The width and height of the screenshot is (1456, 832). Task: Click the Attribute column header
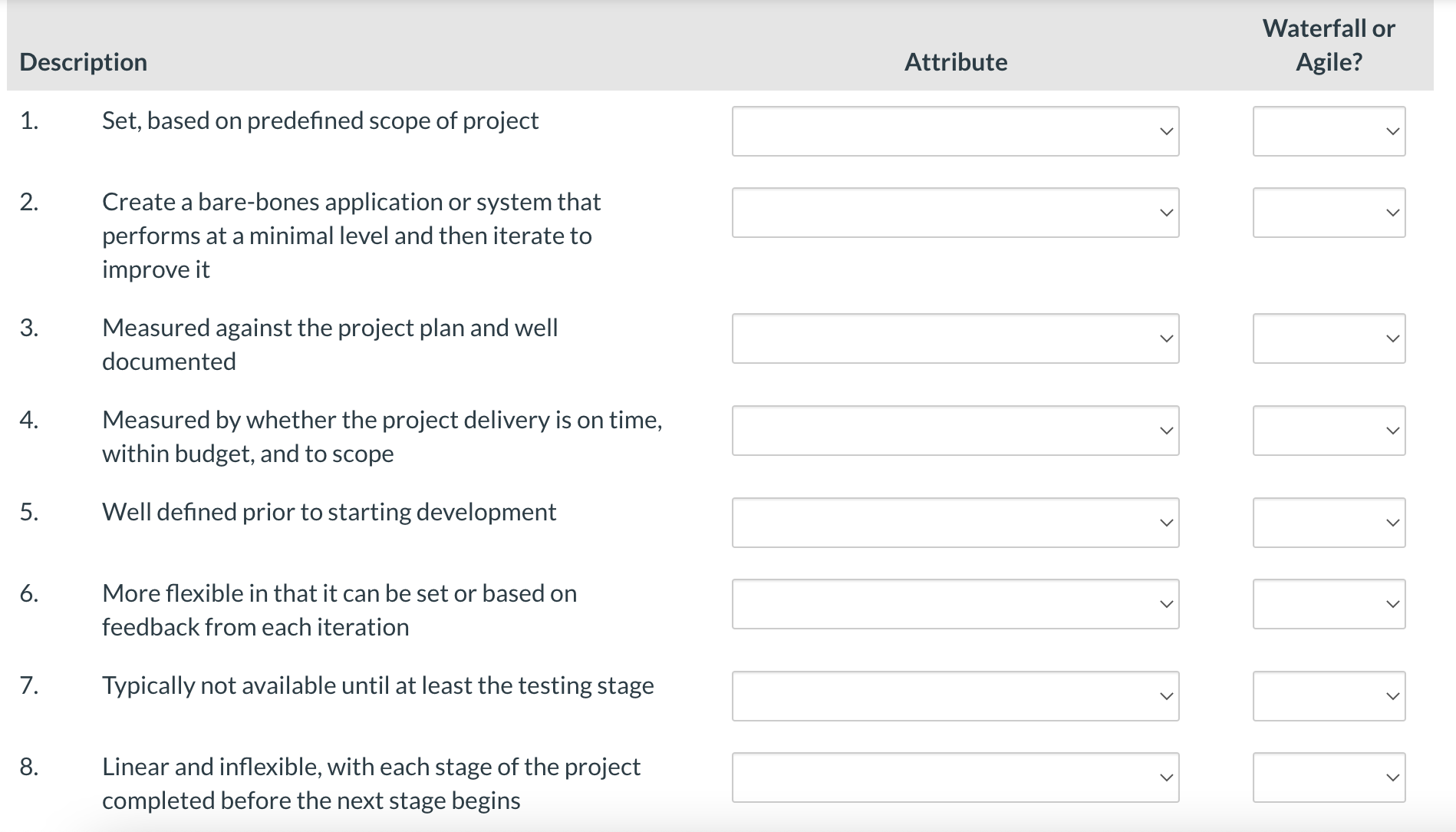tap(956, 62)
